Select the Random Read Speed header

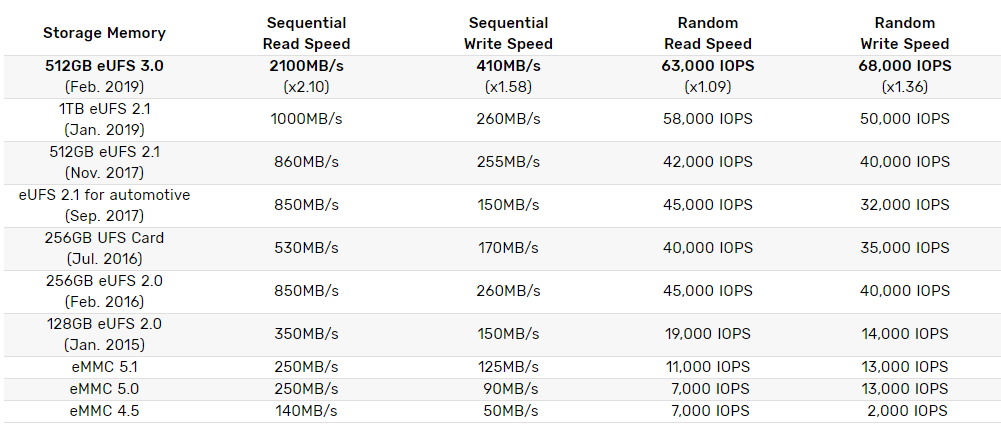click(x=707, y=33)
